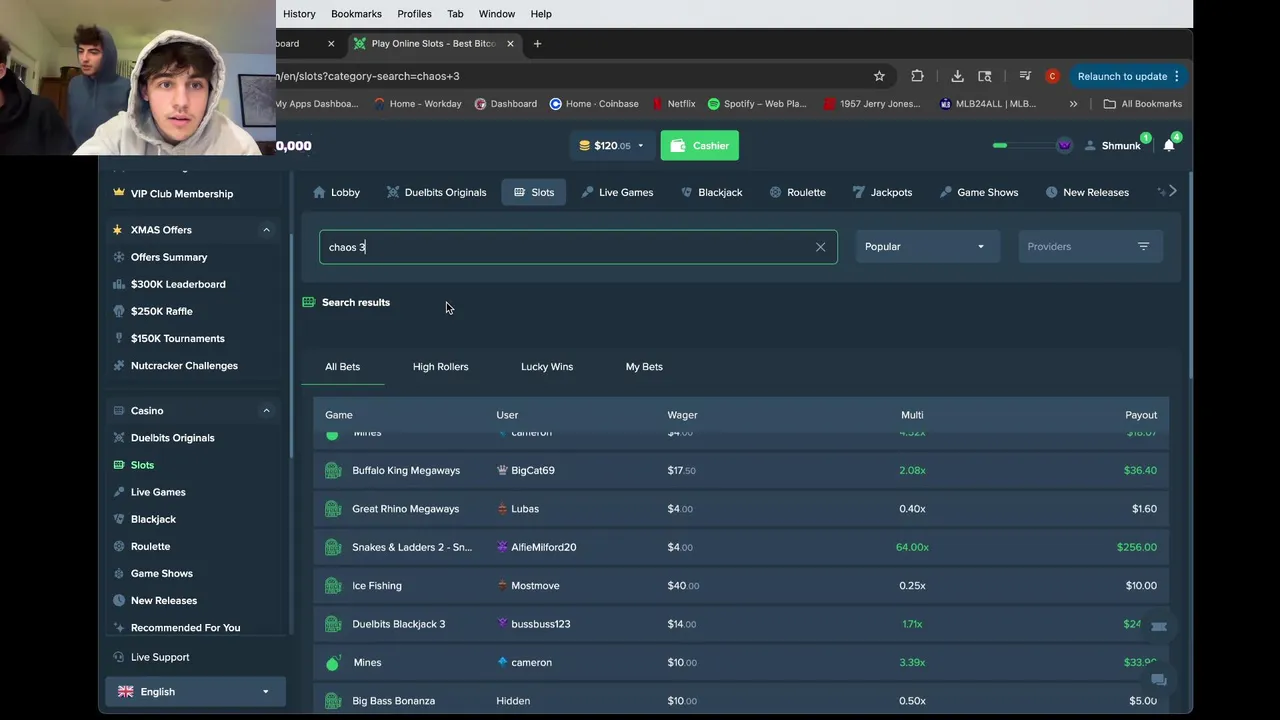Click Ice Fishing game row
The image size is (1280, 720).
point(741,585)
